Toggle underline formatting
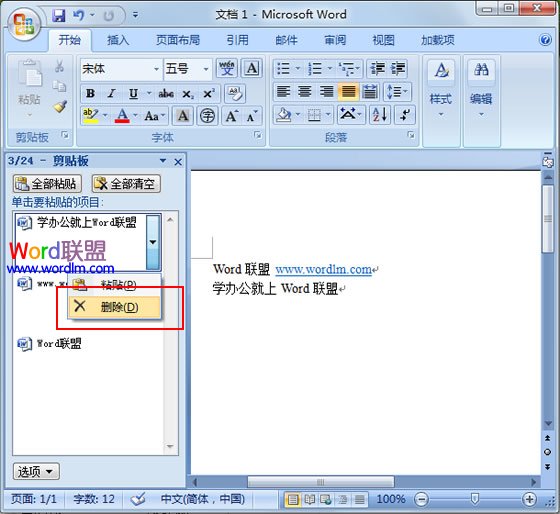The width and height of the screenshot is (560, 514). pyautogui.click(x=133, y=94)
